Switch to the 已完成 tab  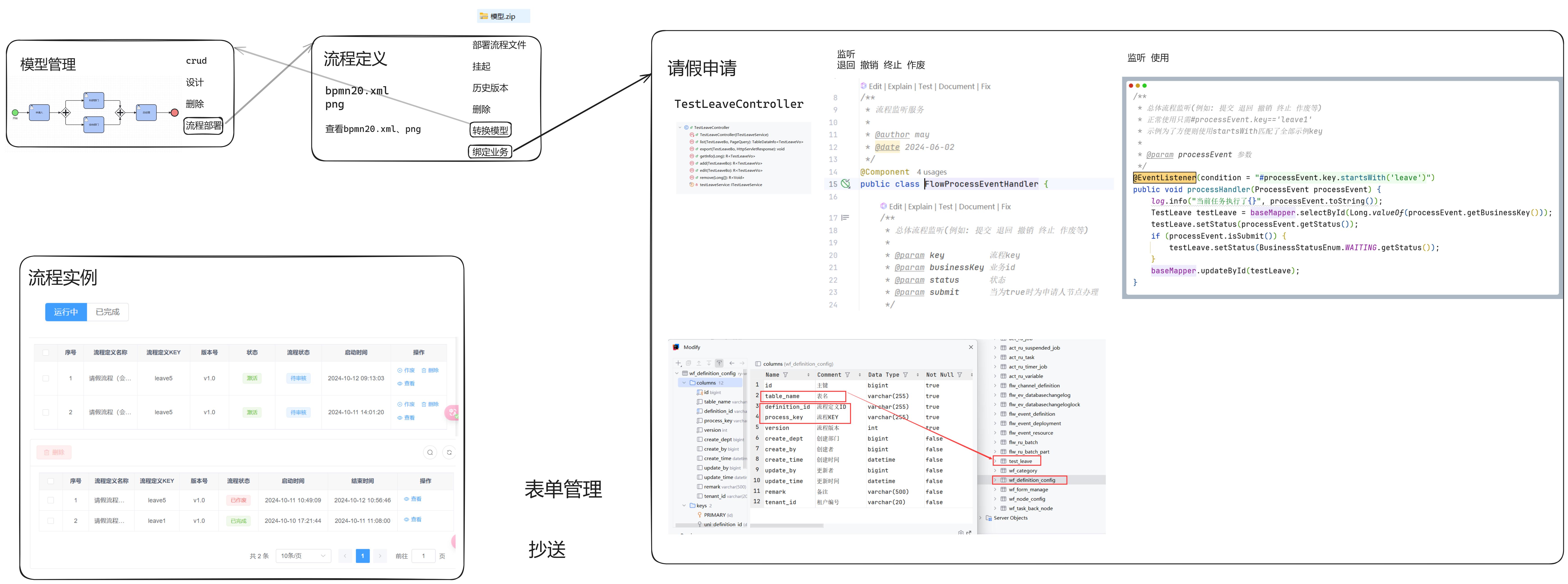point(107,312)
